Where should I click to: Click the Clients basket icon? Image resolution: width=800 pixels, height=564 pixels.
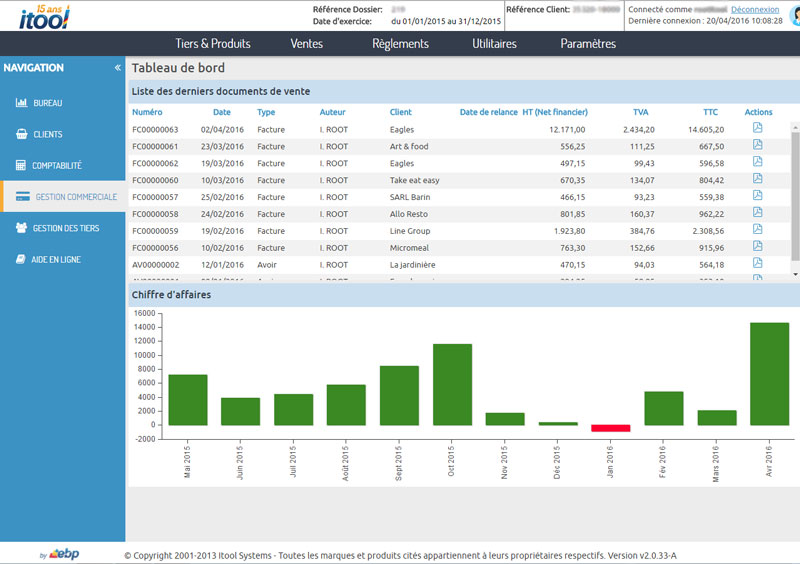pyautogui.click(x=21, y=134)
